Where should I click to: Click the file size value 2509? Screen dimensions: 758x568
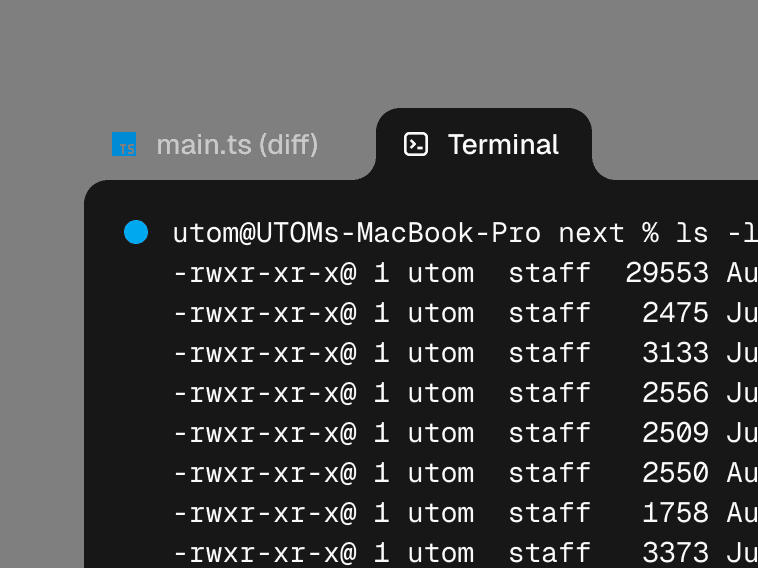[x=675, y=433]
